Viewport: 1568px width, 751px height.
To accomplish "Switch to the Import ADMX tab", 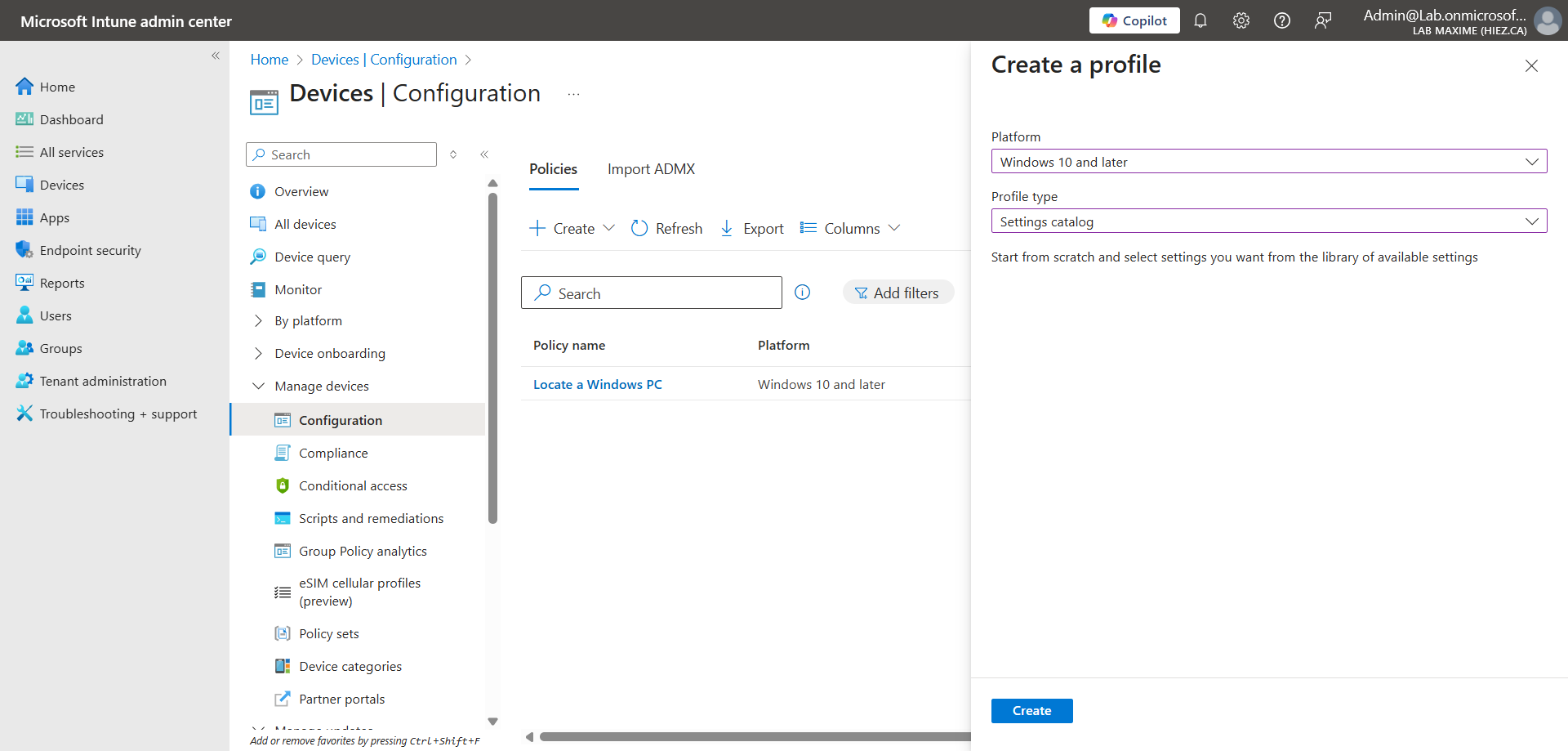I will [650, 169].
